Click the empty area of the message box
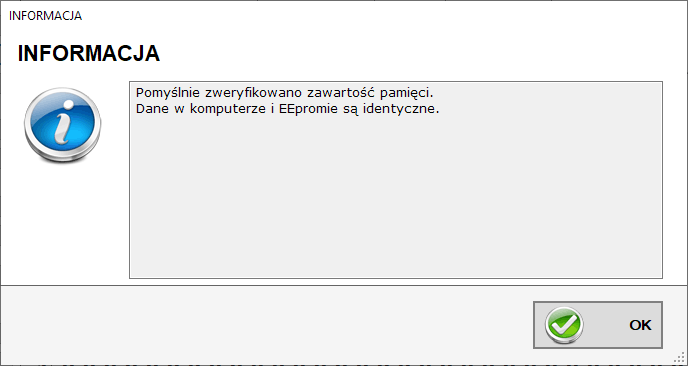688x366 pixels. tap(396, 197)
